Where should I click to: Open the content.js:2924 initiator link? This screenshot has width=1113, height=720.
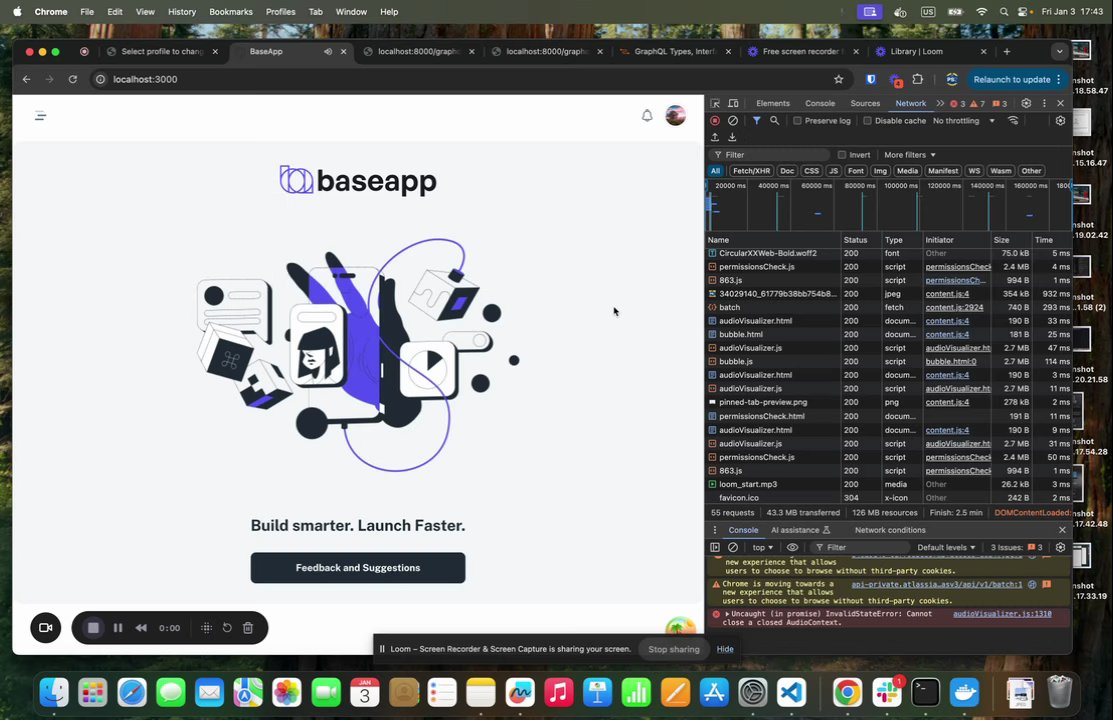coord(954,307)
